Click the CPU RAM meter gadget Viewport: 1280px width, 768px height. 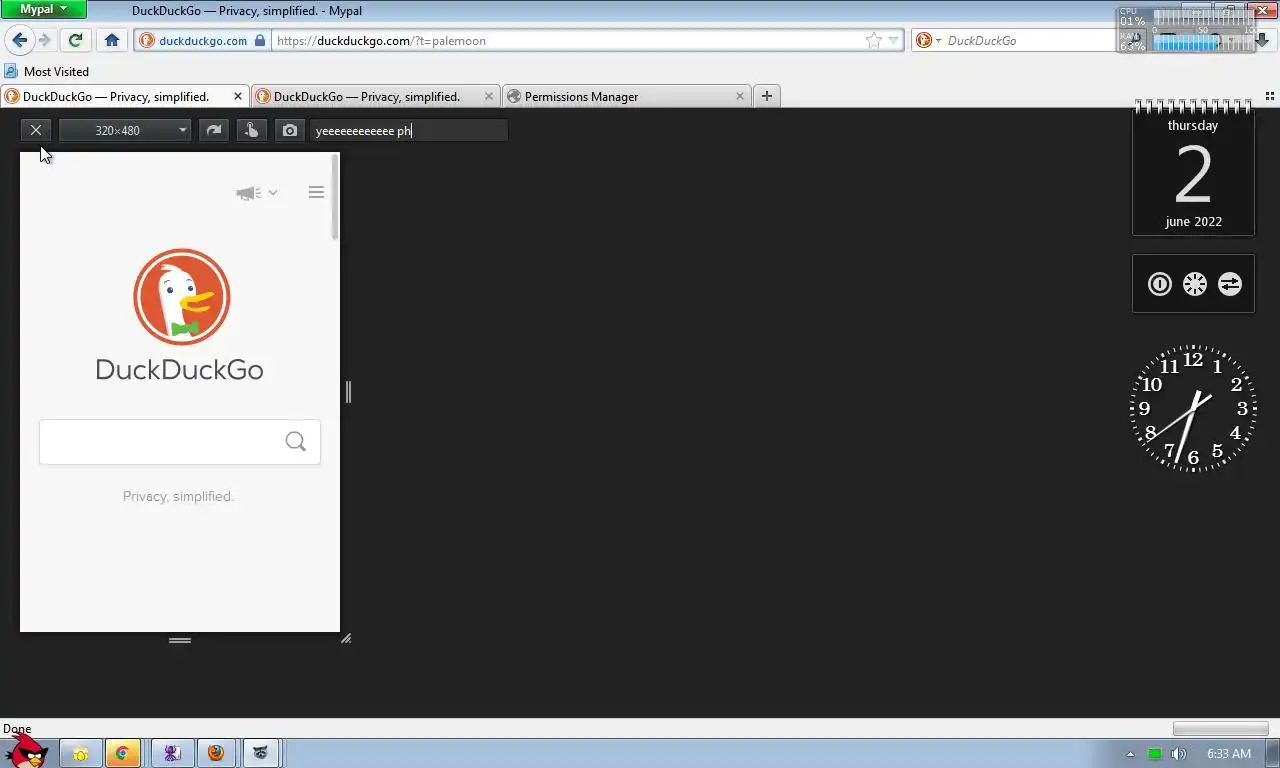pyautogui.click(x=1185, y=30)
